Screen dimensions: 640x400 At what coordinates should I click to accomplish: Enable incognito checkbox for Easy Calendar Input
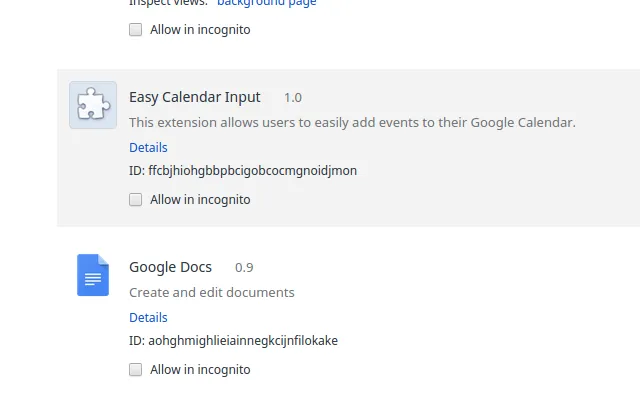coord(136,200)
